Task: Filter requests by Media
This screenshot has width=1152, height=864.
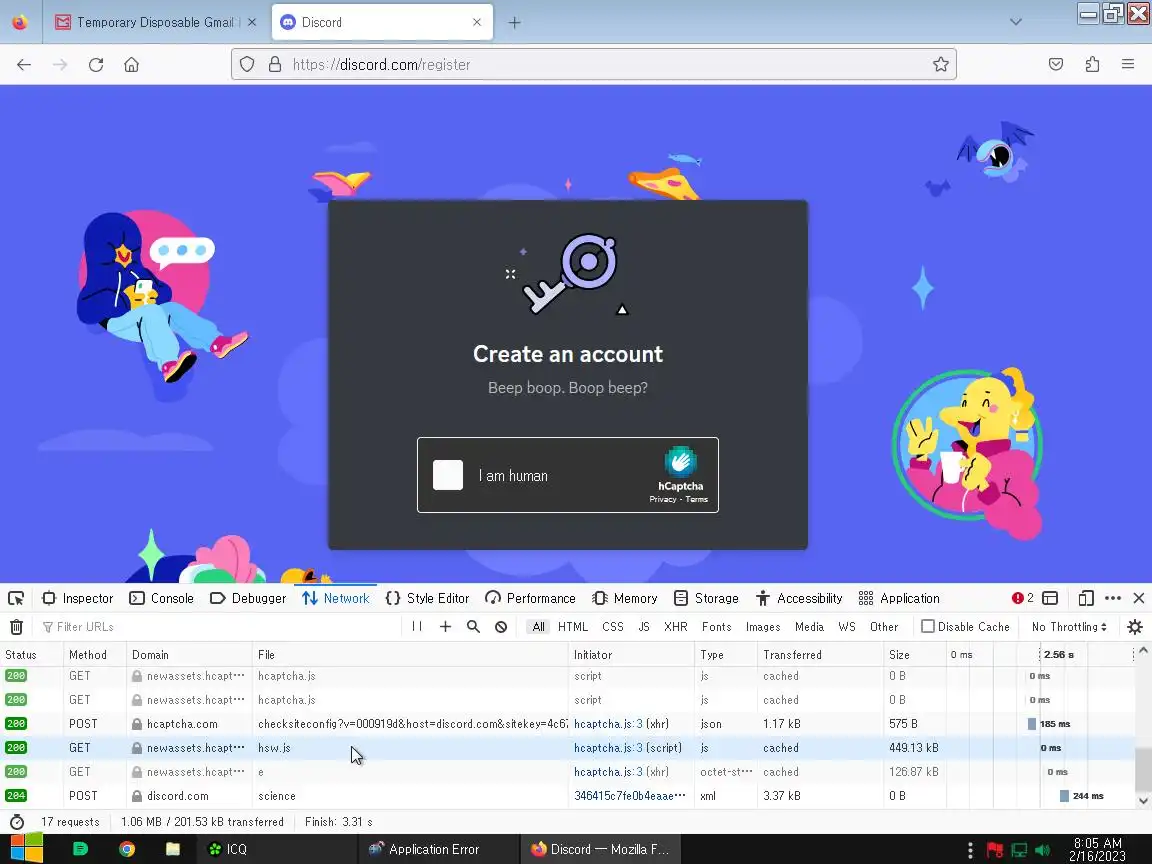Action: point(810,627)
